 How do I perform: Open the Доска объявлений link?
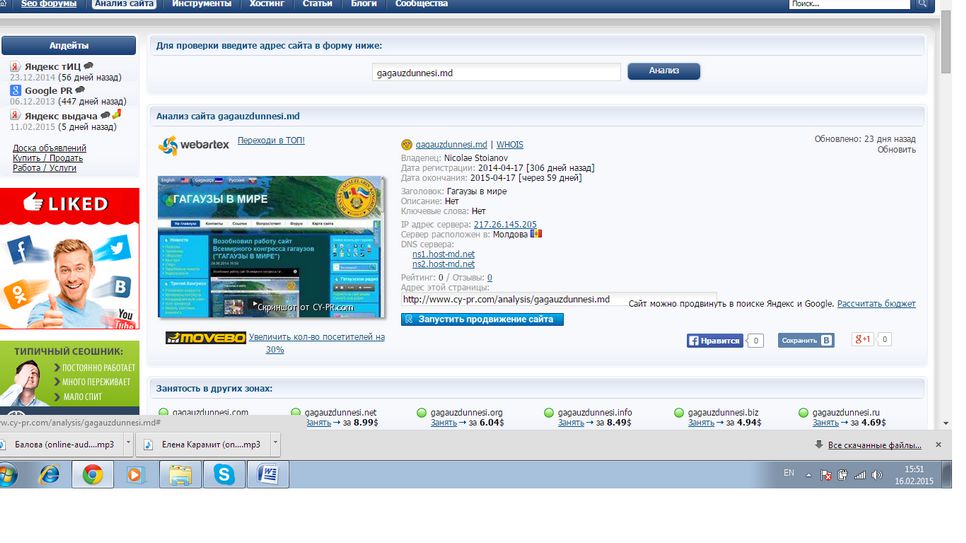[x=49, y=148]
